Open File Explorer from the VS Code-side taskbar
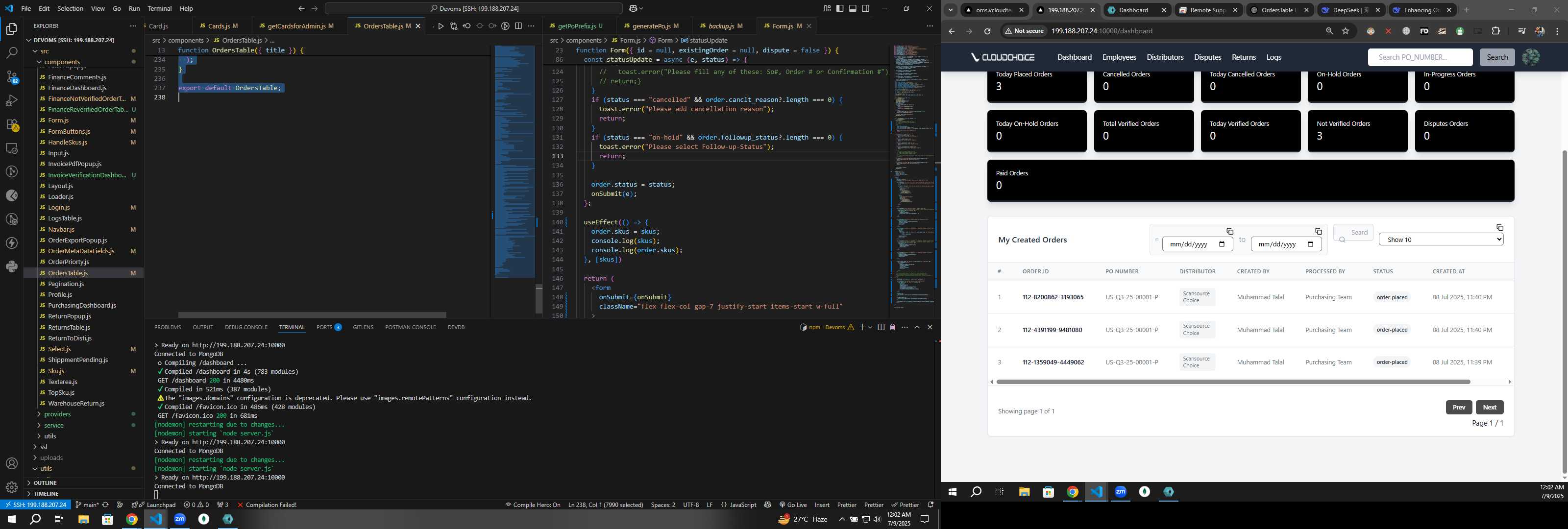Screen dimensions: 1568x529 pyautogui.click(x=83, y=519)
